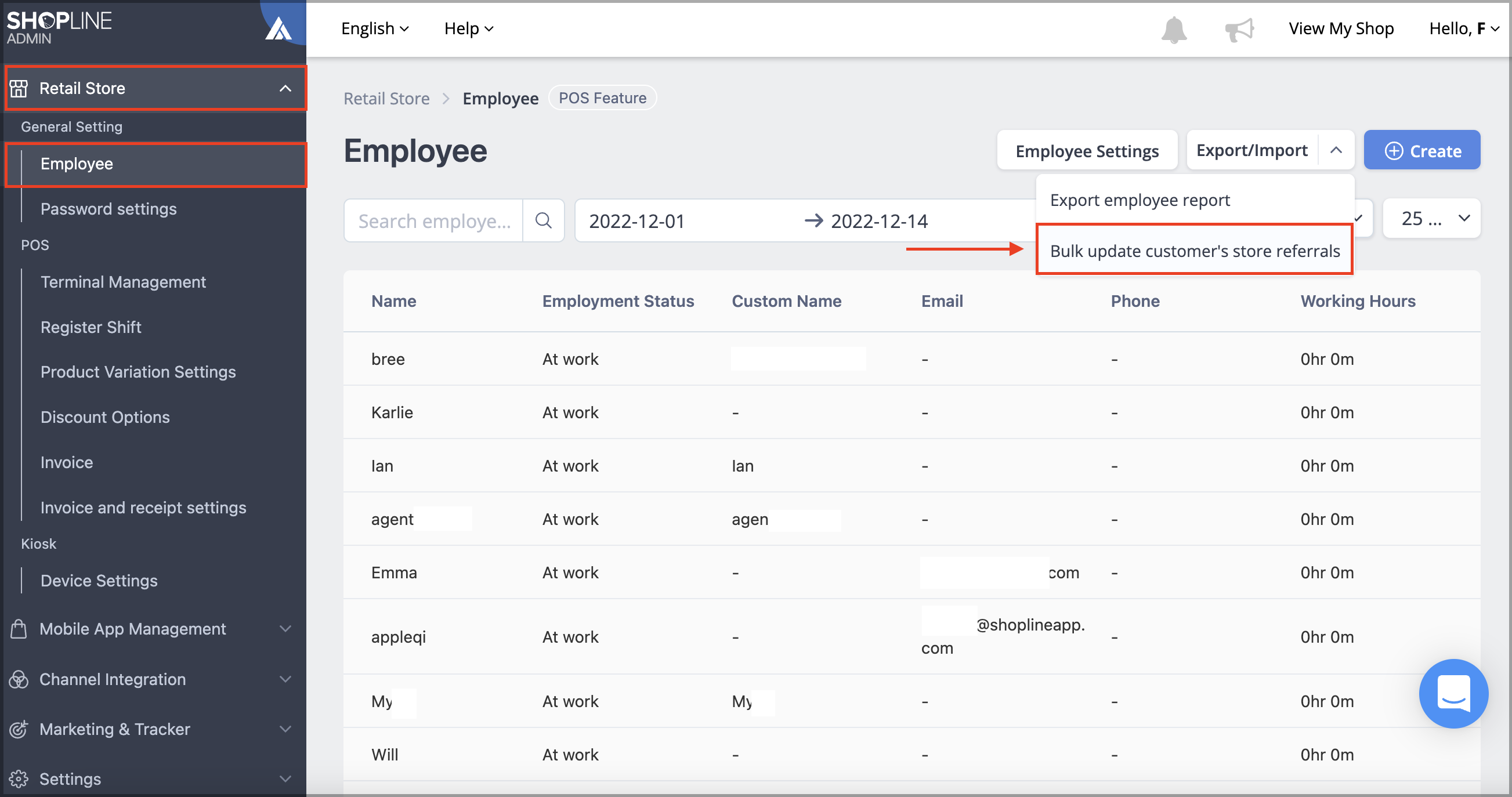The height and width of the screenshot is (797, 1512).
Task: Select the Will employee row
Action: coord(911,755)
